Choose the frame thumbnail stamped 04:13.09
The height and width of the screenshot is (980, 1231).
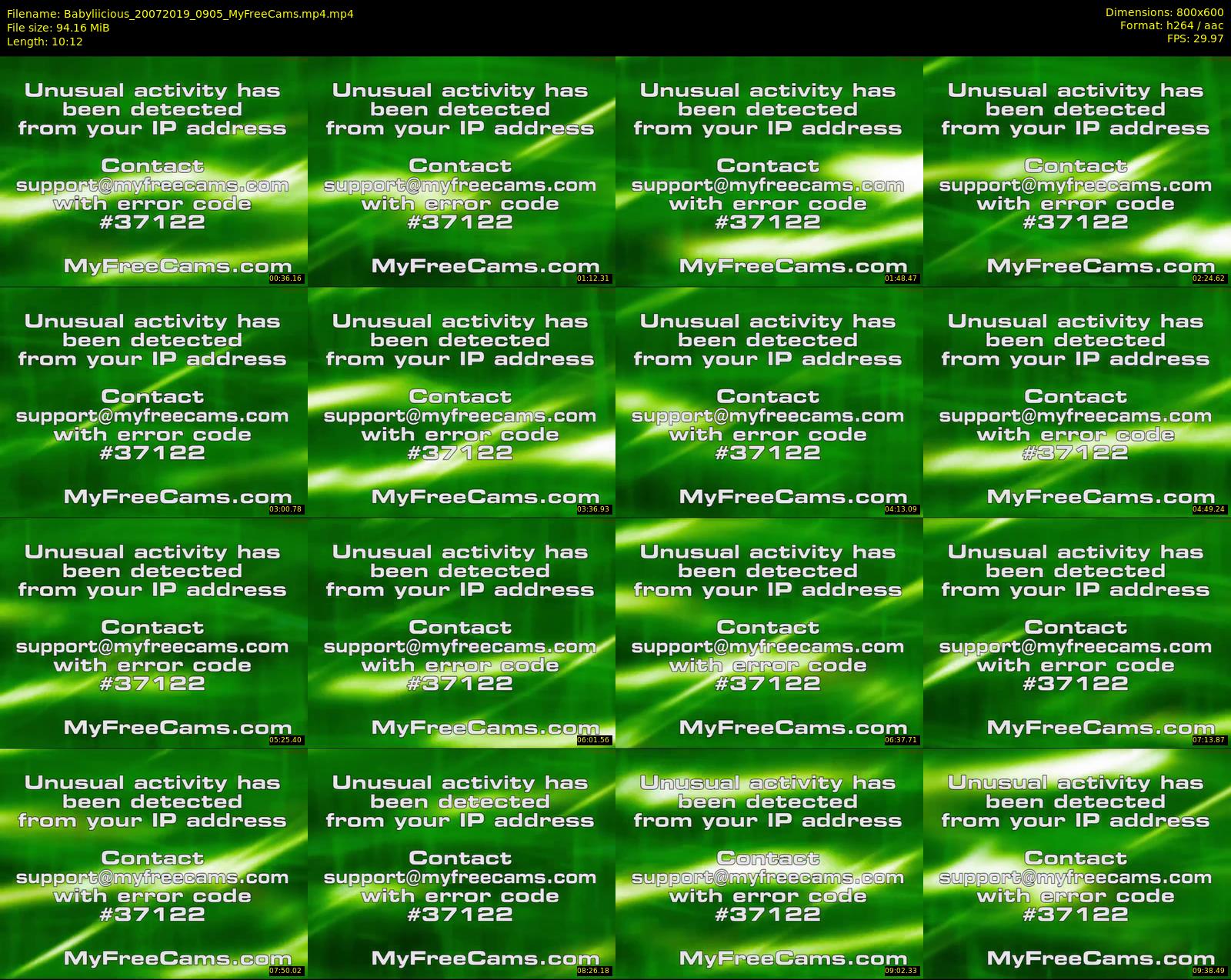[768, 402]
